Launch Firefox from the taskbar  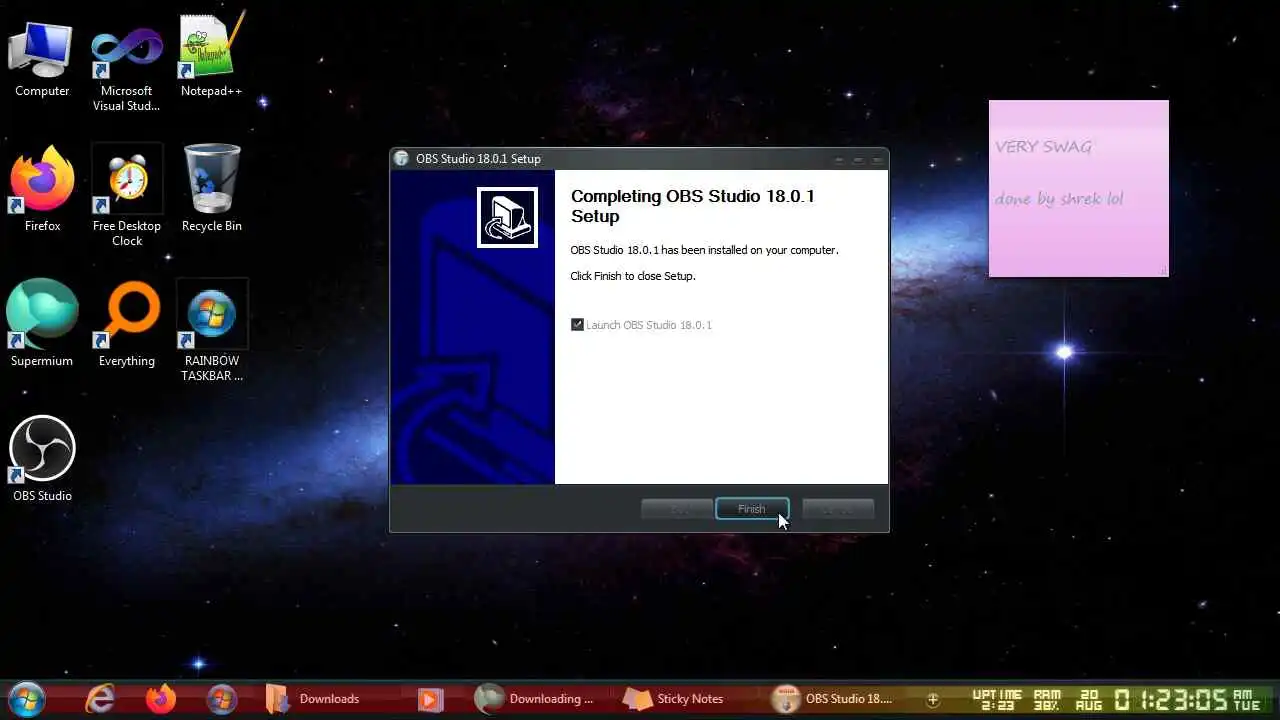coord(161,698)
